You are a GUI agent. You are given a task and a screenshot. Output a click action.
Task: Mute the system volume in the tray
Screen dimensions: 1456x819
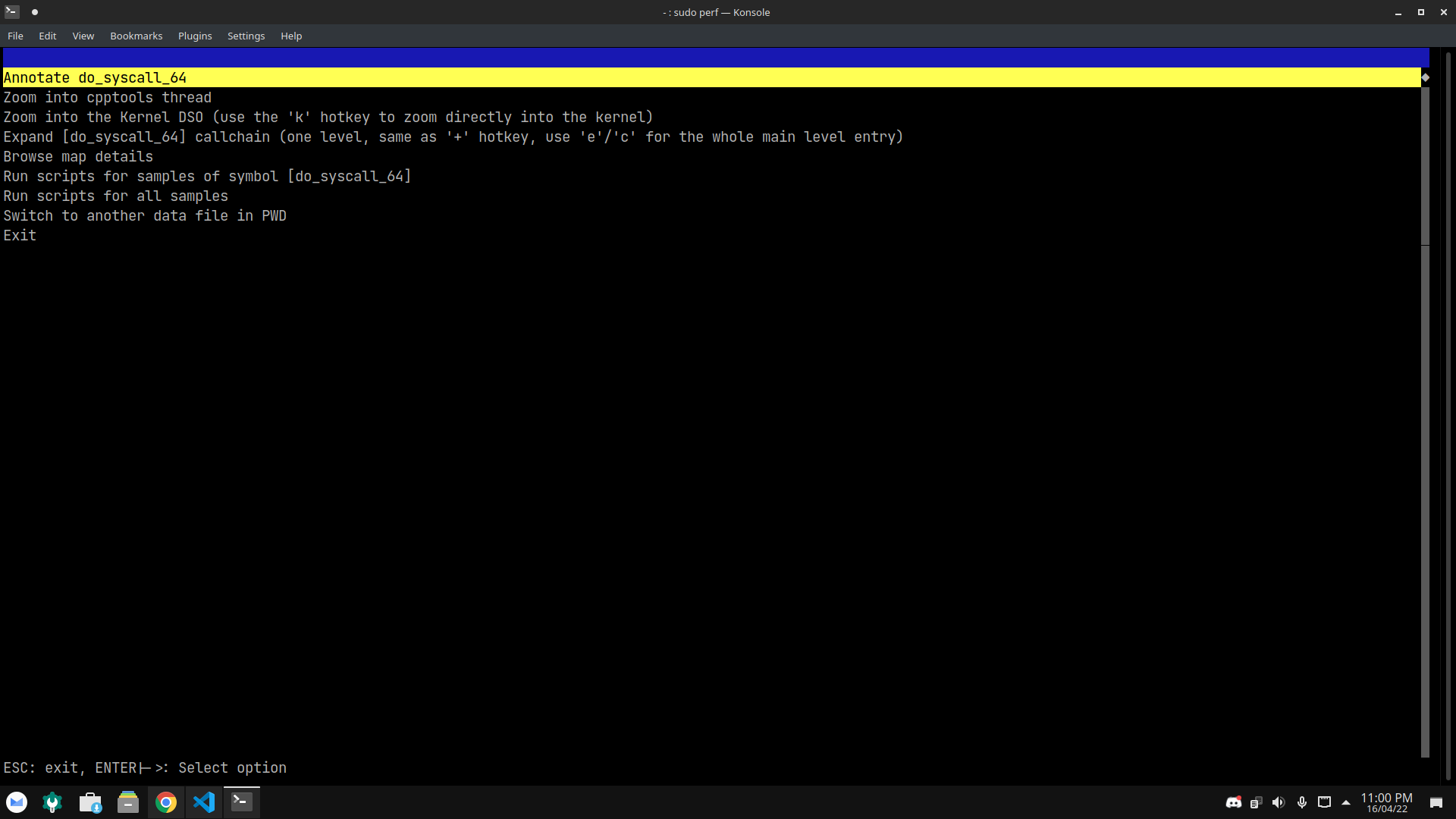tap(1279, 802)
